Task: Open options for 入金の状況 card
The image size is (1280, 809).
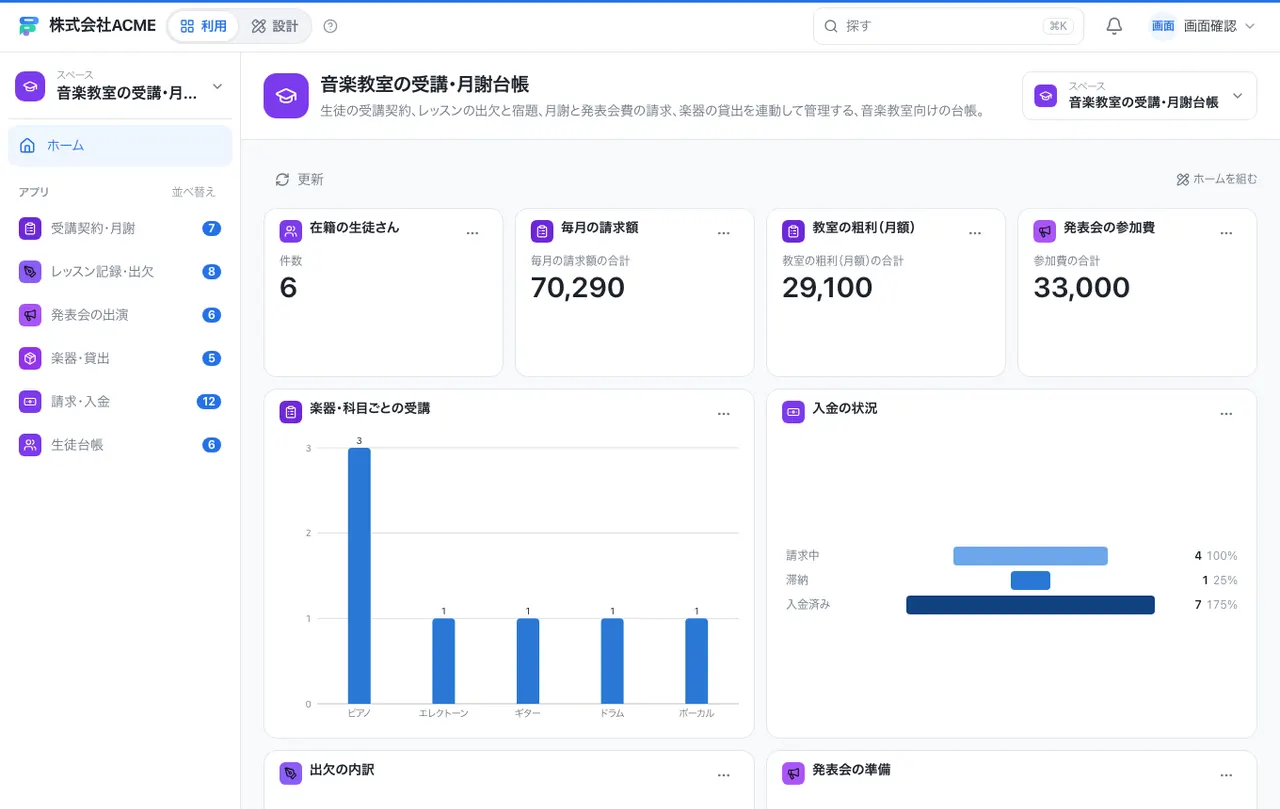Action: point(1226,413)
